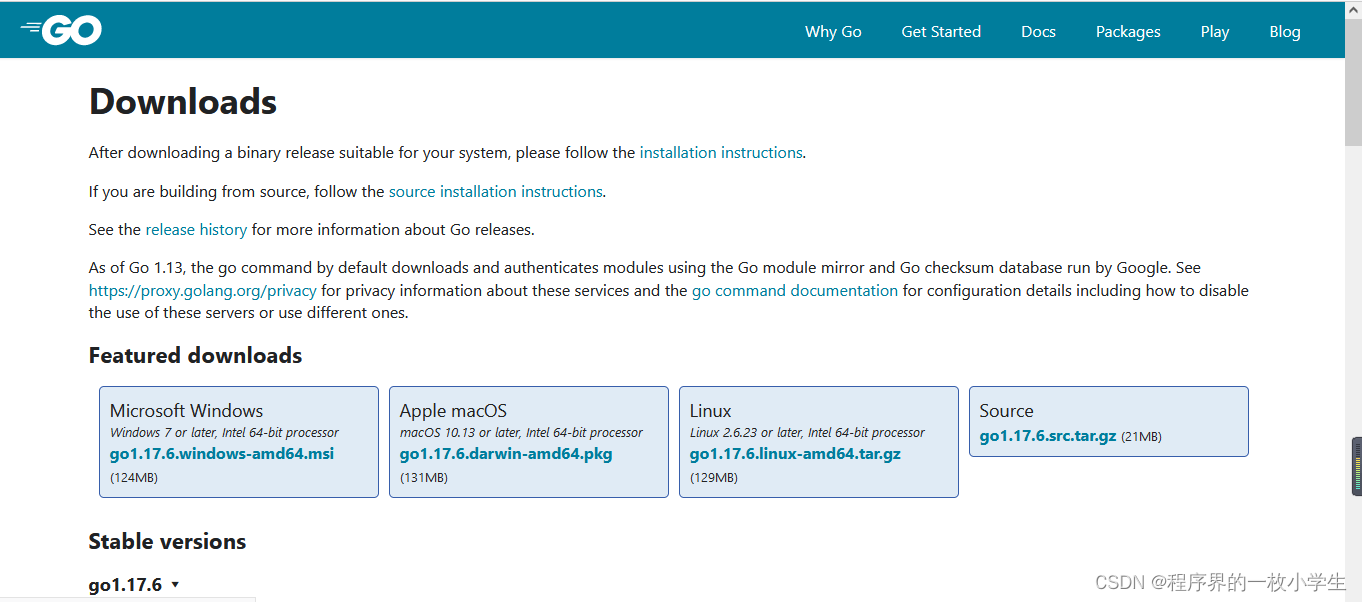Follow the installation instructions link
Screen dimensions: 1362x602
click(721, 153)
